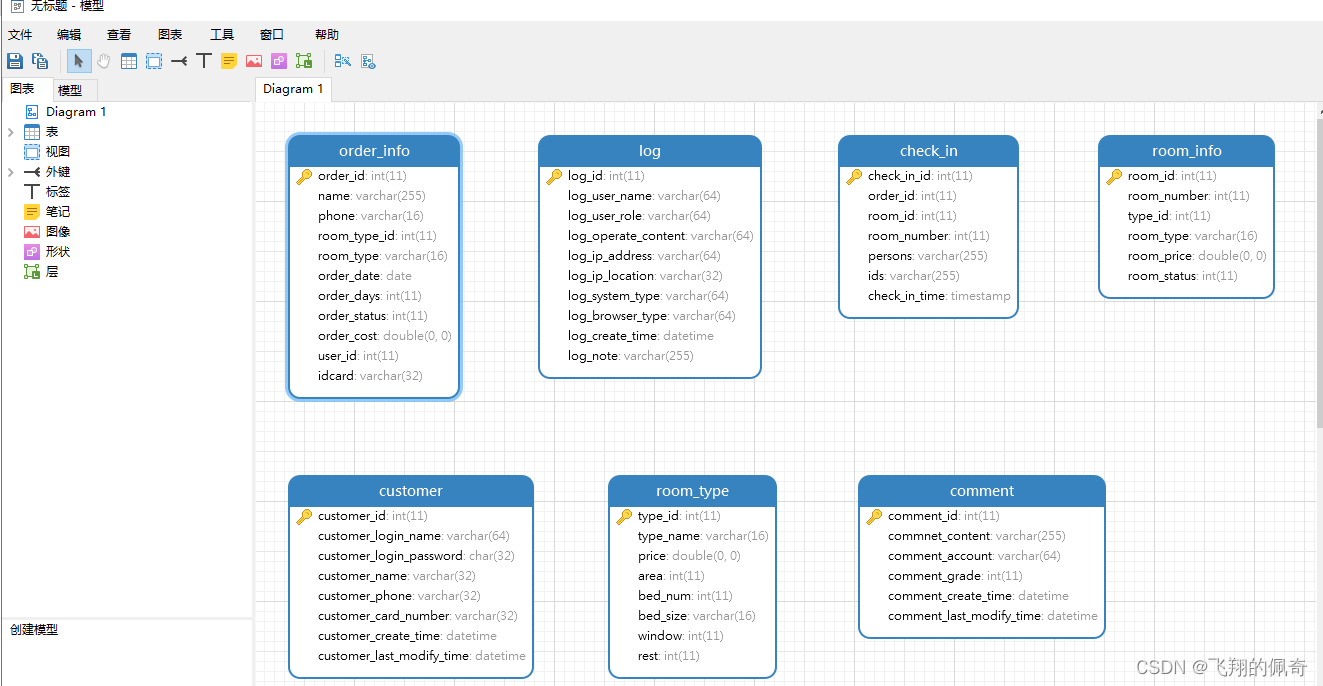Select the room_info table header
The image size is (1323, 686).
(1186, 151)
